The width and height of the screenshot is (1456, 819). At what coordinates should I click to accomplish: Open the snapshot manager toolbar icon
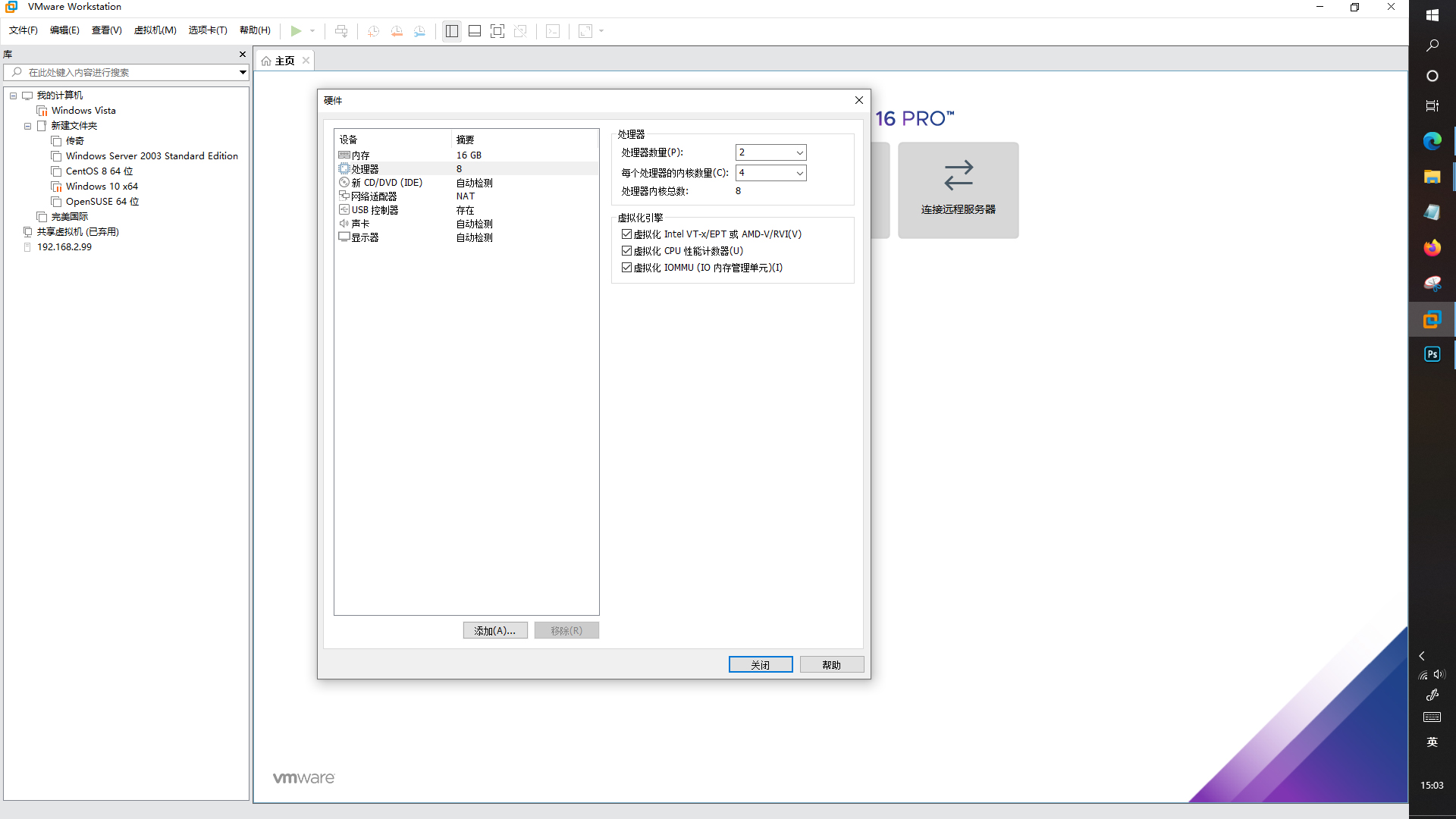(419, 31)
